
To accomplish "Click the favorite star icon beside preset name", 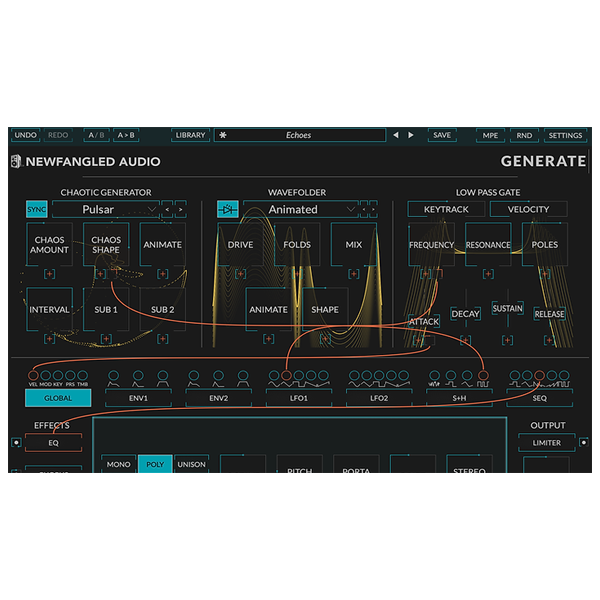I will tap(223, 135).
